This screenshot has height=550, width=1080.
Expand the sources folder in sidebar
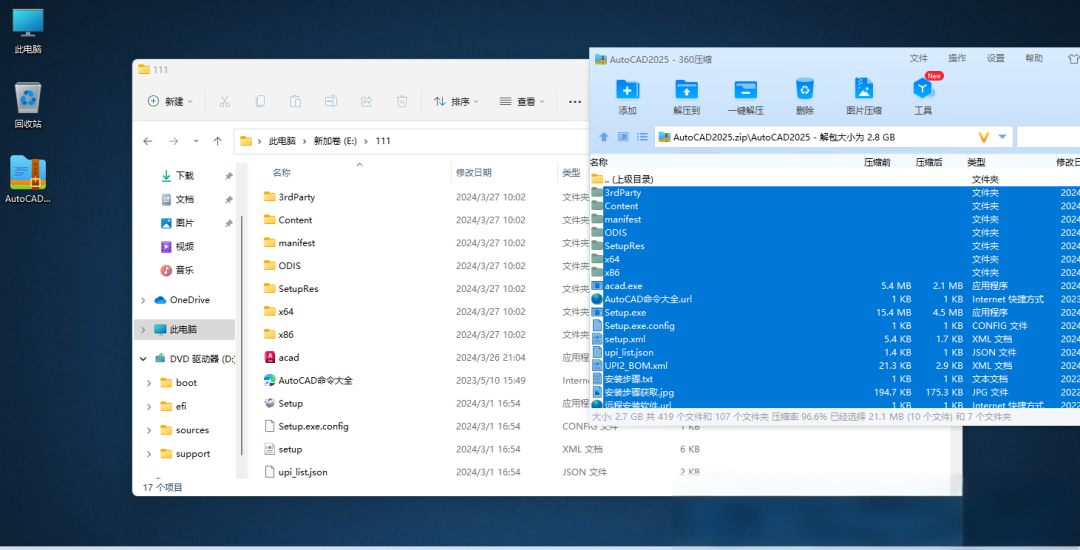[x=149, y=430]
